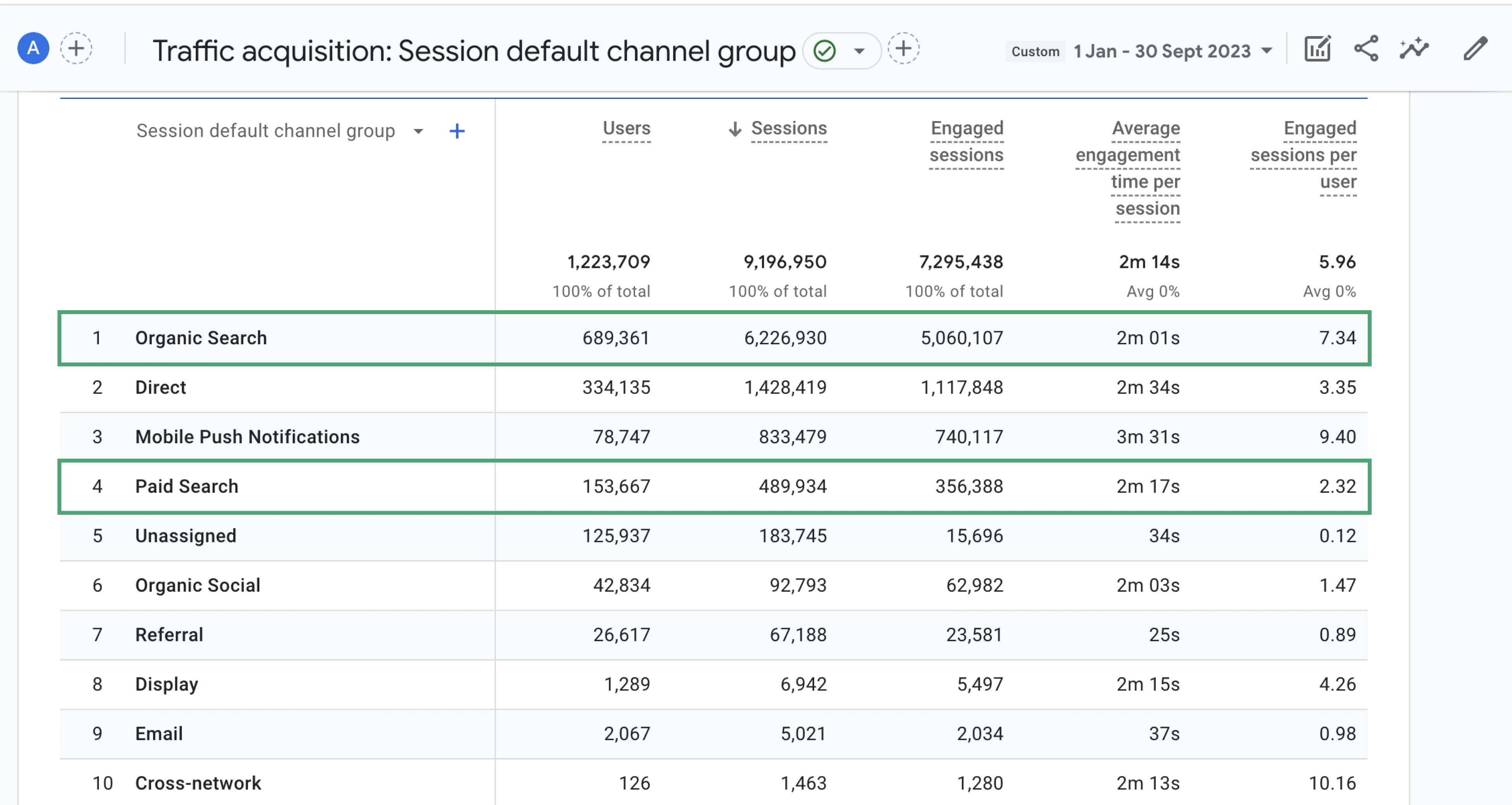
Task: Click Cross-network engaged sessions per user 10.16
Action: pyautogui.click(x=1332, y=783)
